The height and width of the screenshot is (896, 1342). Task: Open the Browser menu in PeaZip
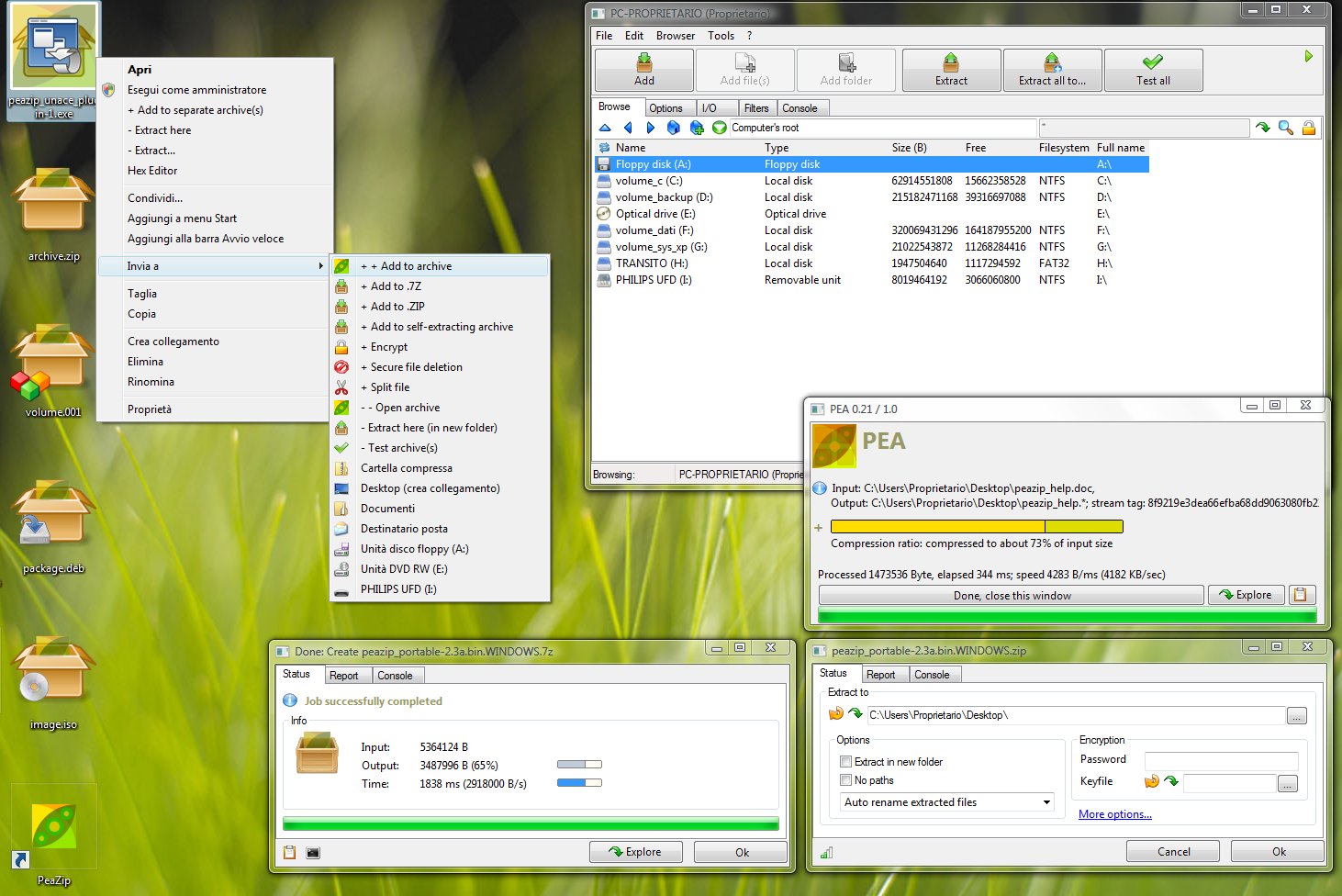click(676, 36)
